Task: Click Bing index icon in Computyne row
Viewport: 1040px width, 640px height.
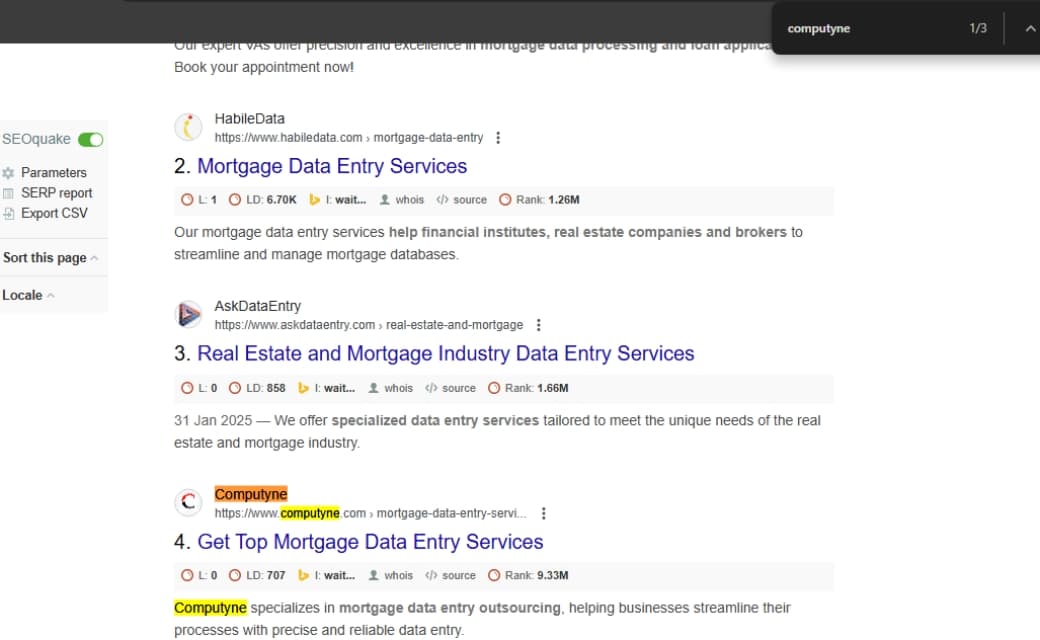Action: coord(303,576)
